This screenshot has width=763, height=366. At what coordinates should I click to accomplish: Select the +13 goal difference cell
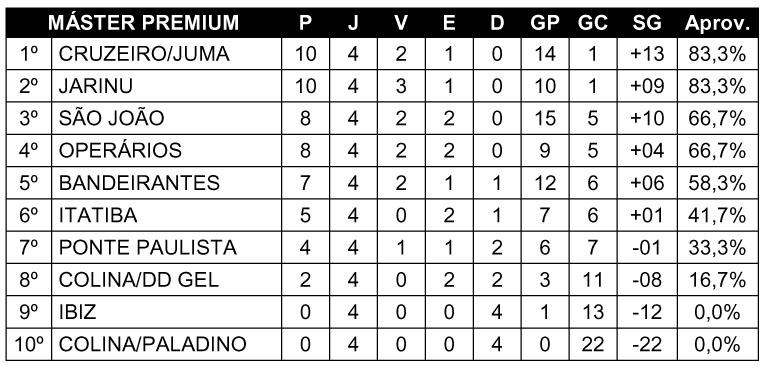click(x=647, y=54)
